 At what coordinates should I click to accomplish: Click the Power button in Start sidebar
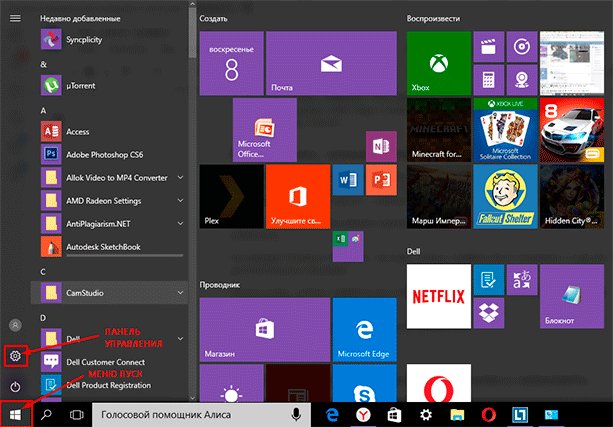(x=15, y=387)
